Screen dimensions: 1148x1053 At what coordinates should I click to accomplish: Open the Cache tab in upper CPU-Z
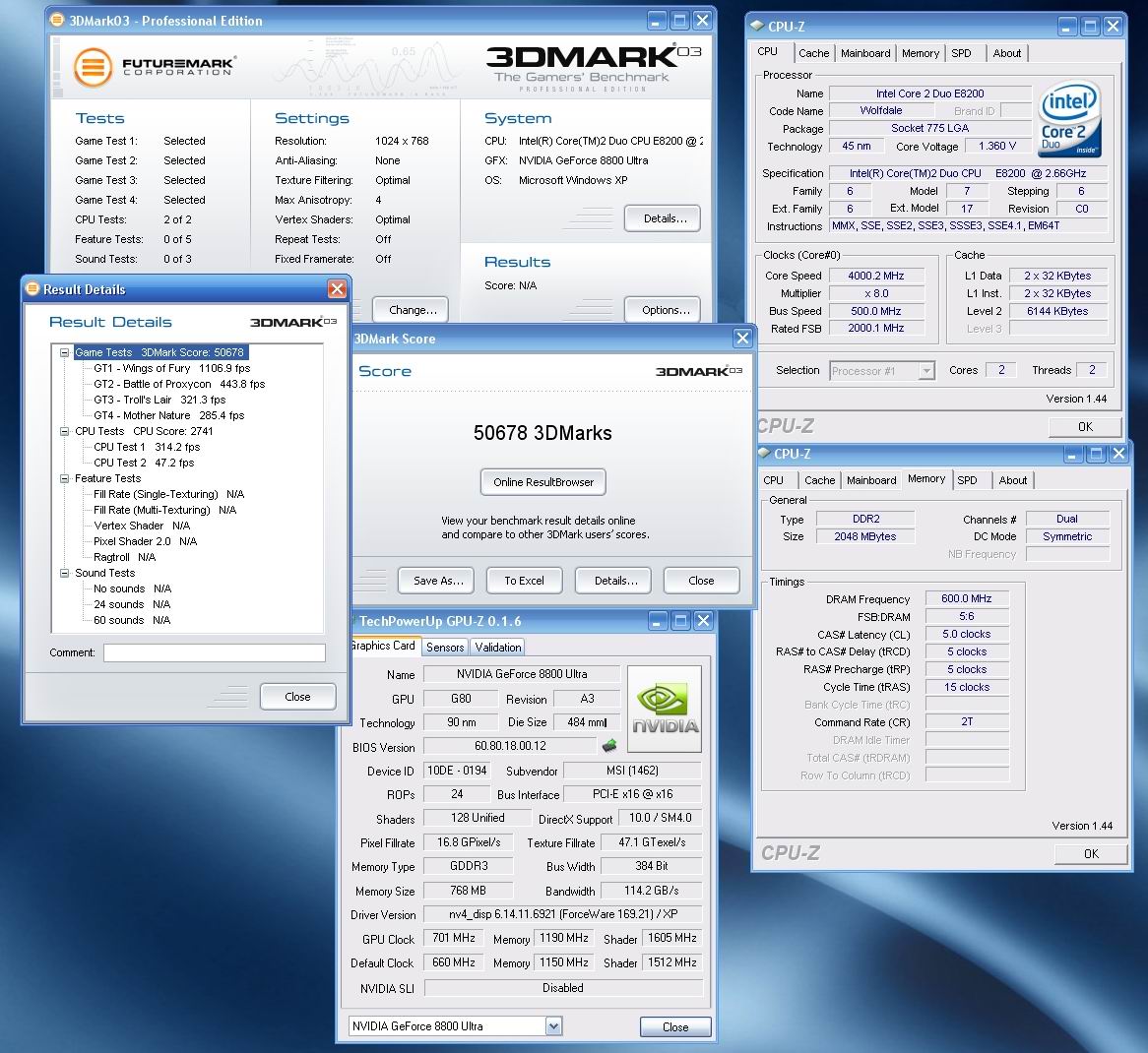[813, 53]
